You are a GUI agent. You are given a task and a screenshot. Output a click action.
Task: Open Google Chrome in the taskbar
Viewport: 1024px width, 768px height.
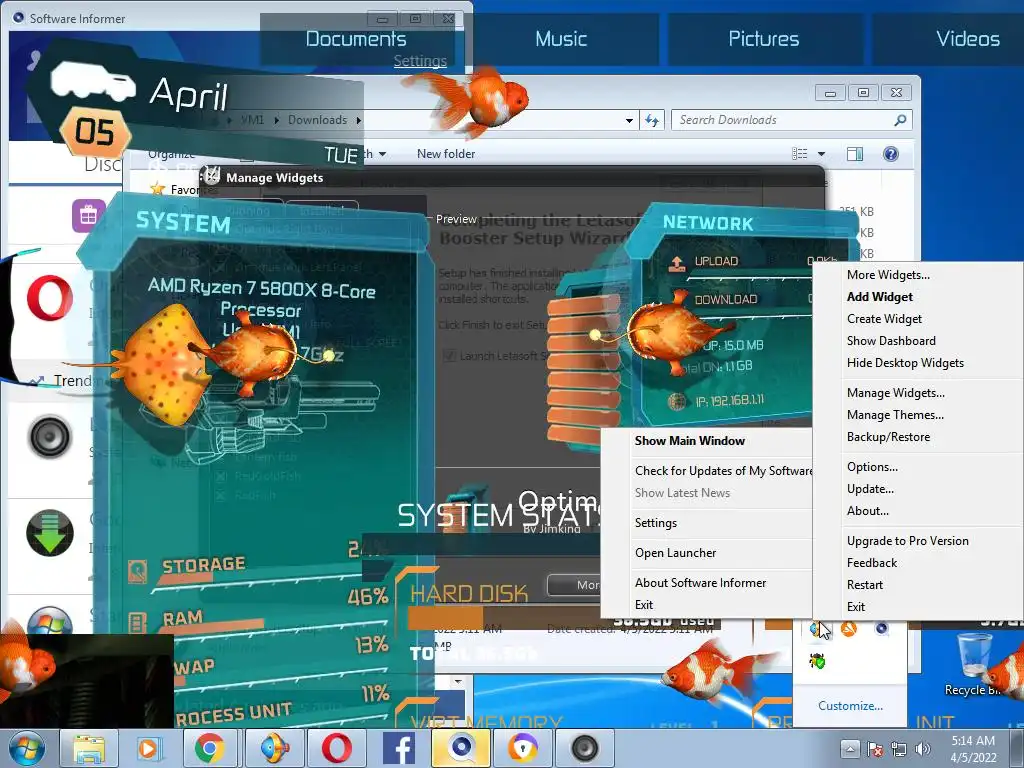tap(209, 748)
